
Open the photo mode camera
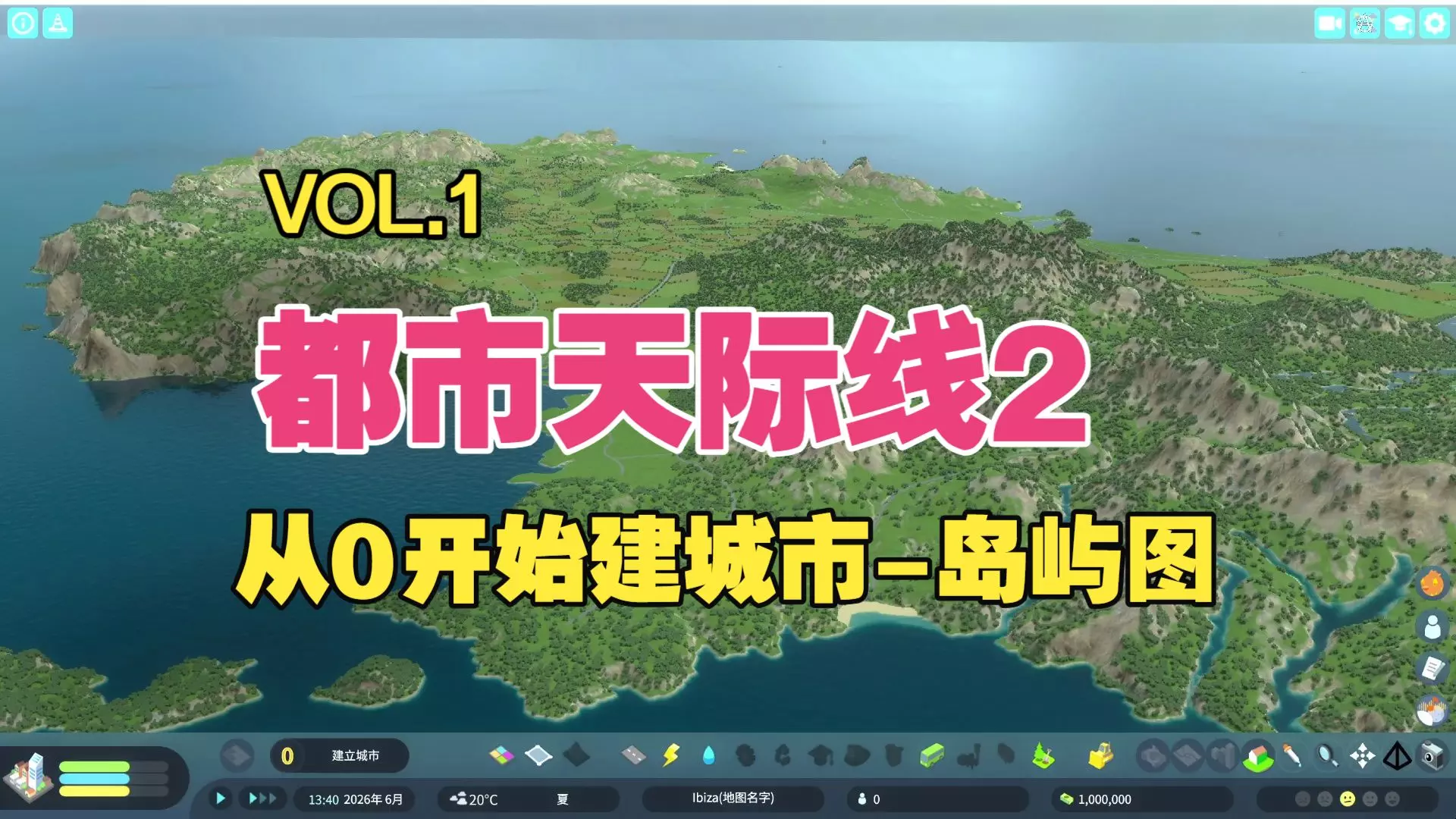click(x=1432, y=755)
